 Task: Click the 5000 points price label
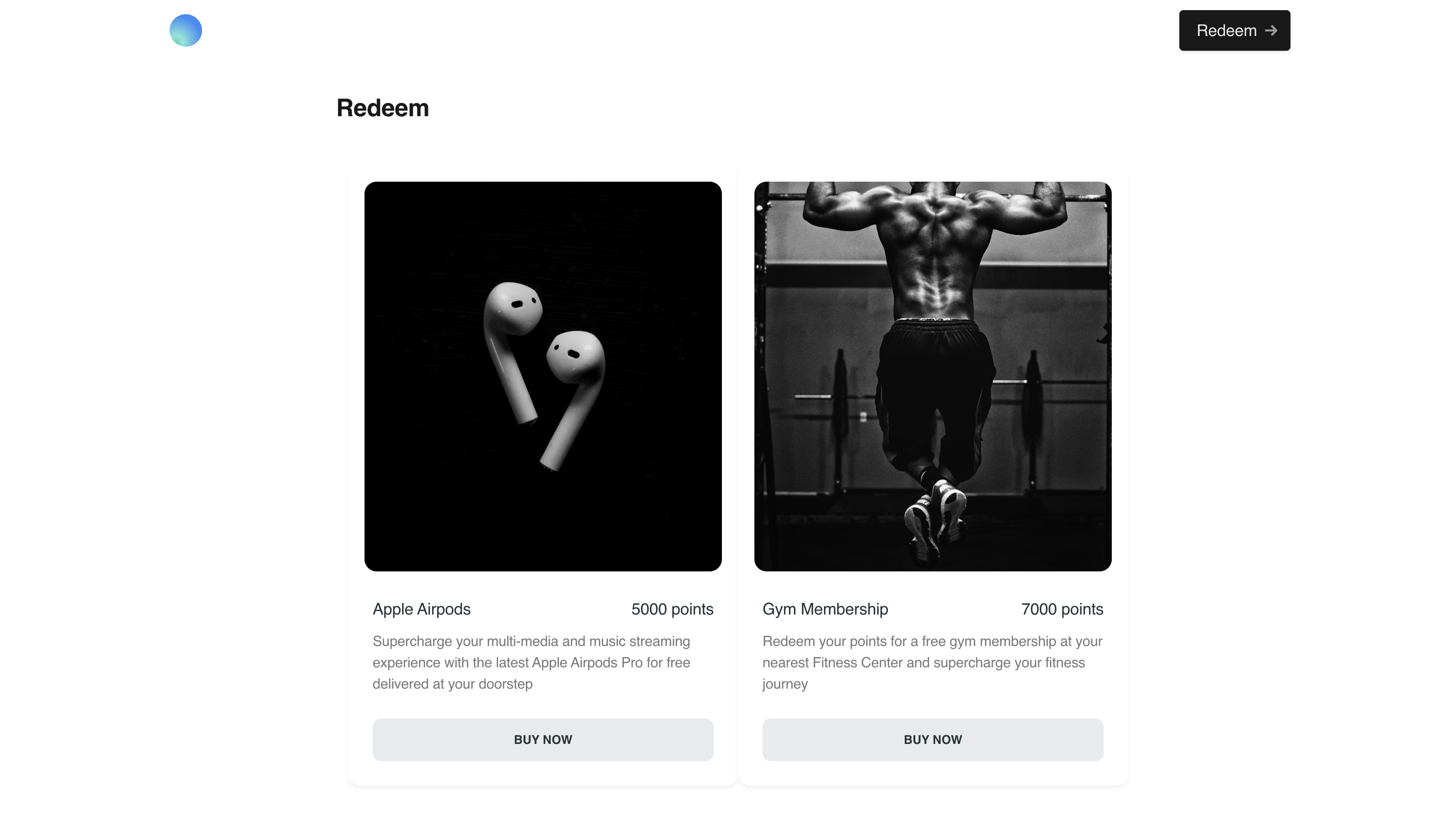coord(672,609)
